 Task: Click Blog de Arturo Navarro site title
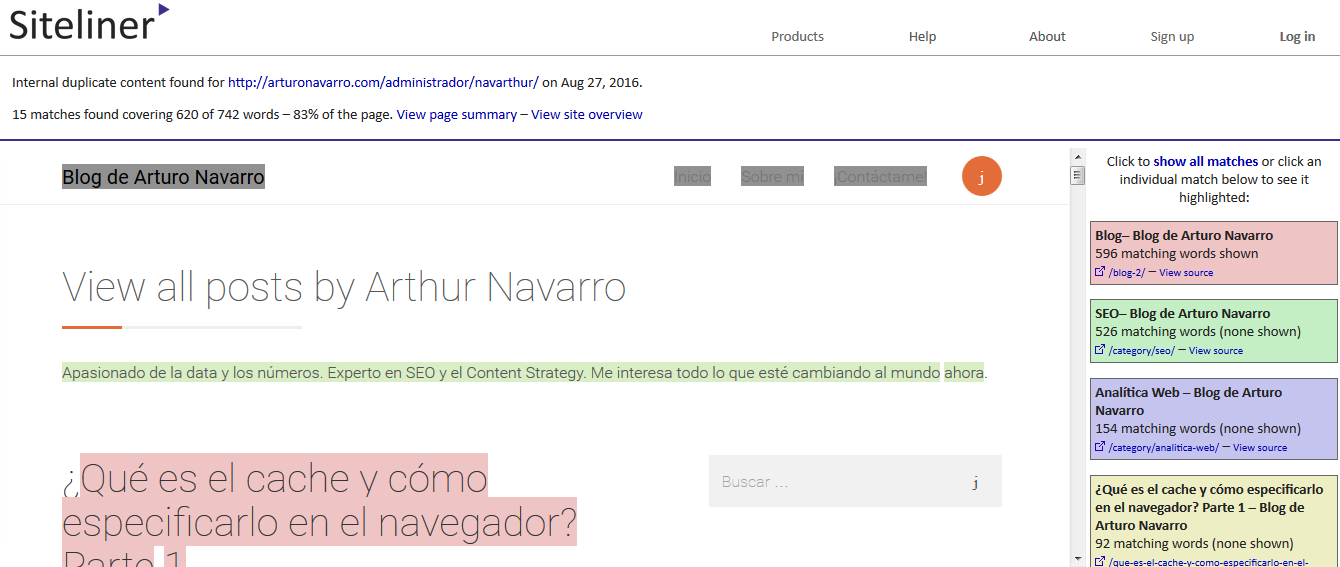coord(163,177)
